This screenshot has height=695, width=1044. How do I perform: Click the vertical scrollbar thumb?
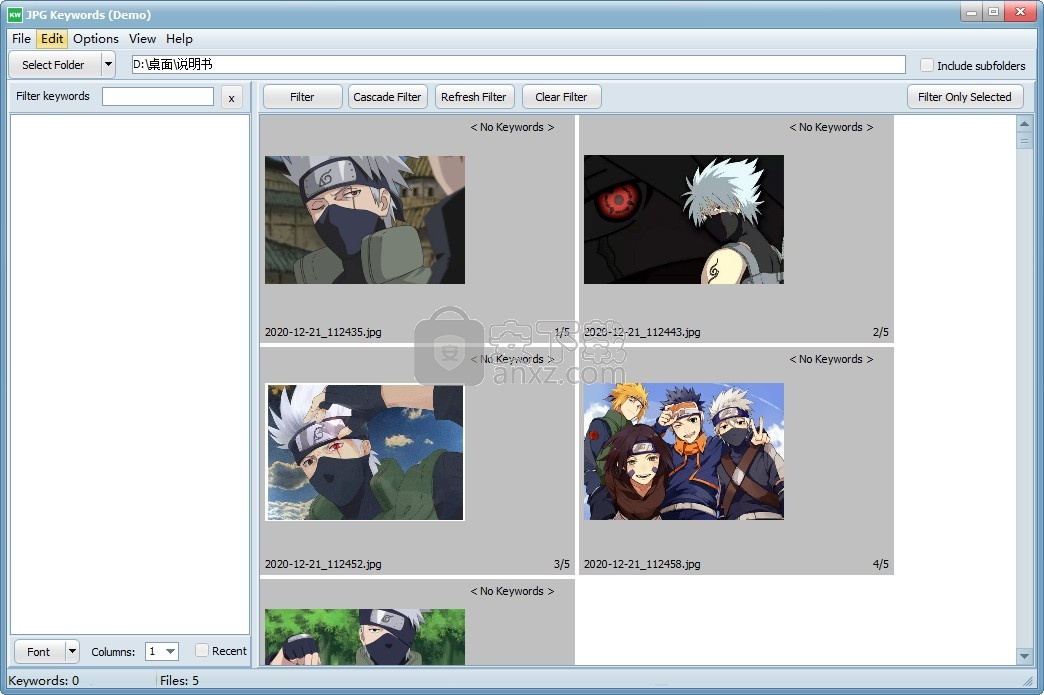coord(1024,140)
